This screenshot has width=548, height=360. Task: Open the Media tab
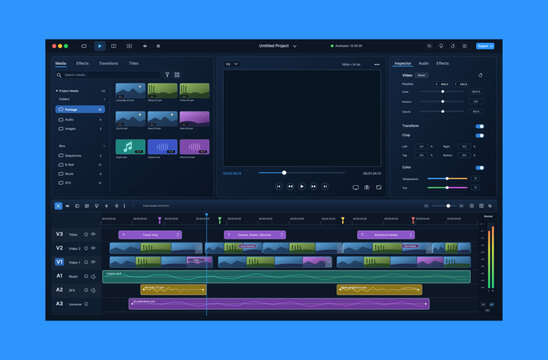point(60,63)
